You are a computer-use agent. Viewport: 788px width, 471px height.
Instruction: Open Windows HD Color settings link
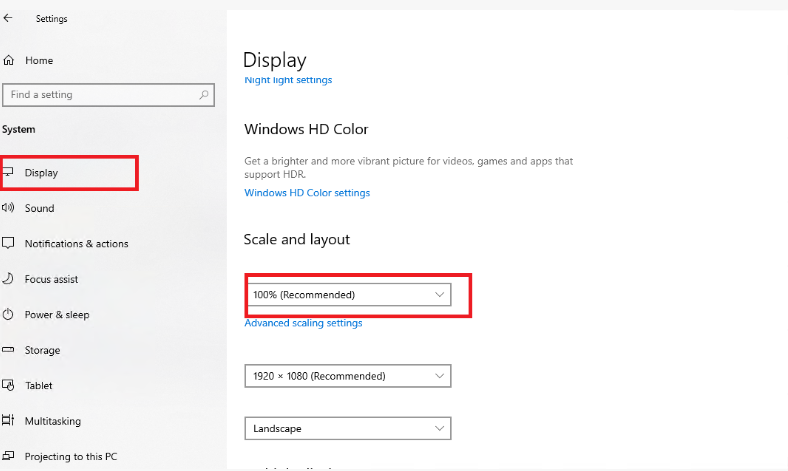pyautogui.click(x=307, y=193)
